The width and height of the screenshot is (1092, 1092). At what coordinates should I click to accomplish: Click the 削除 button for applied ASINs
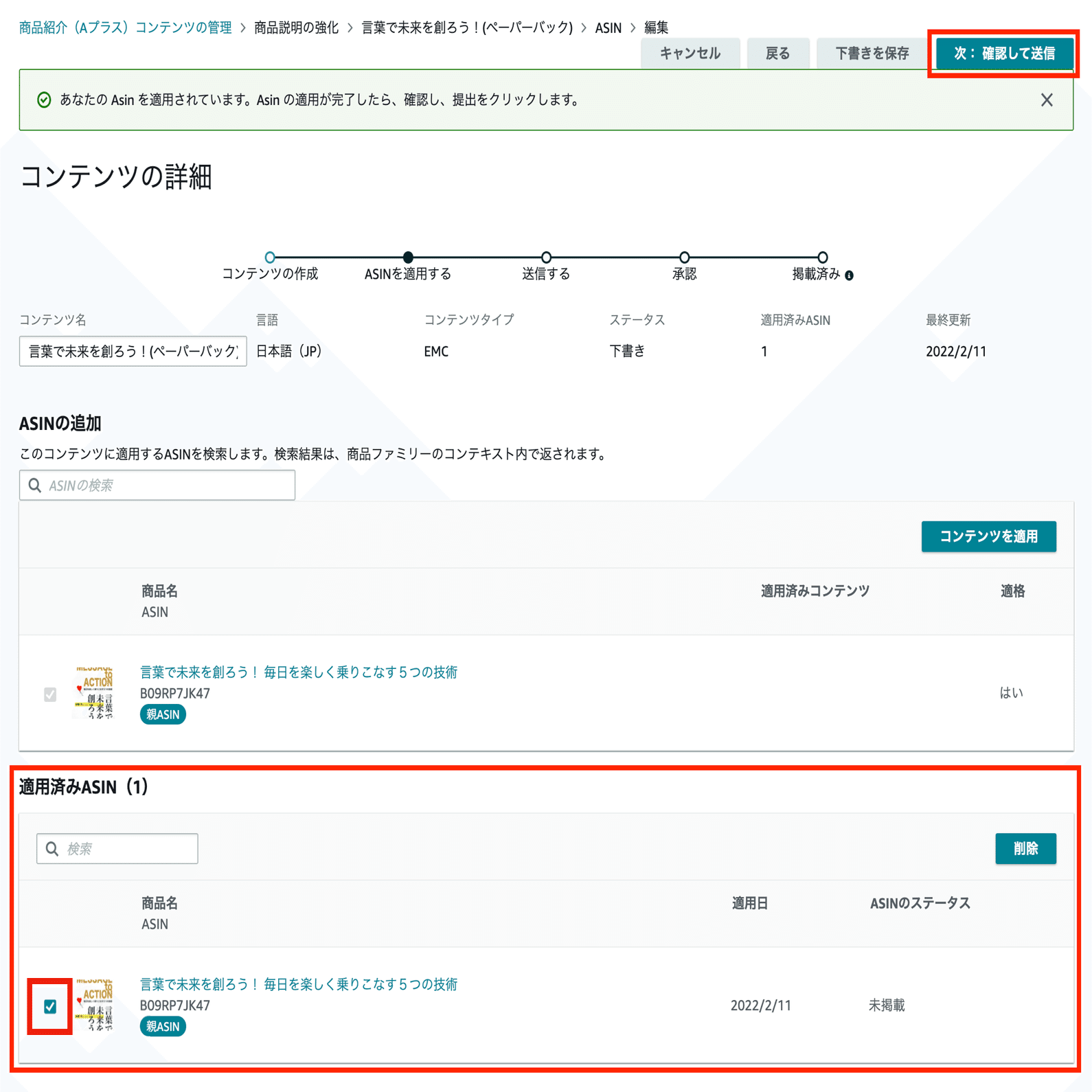point(1025,849)
